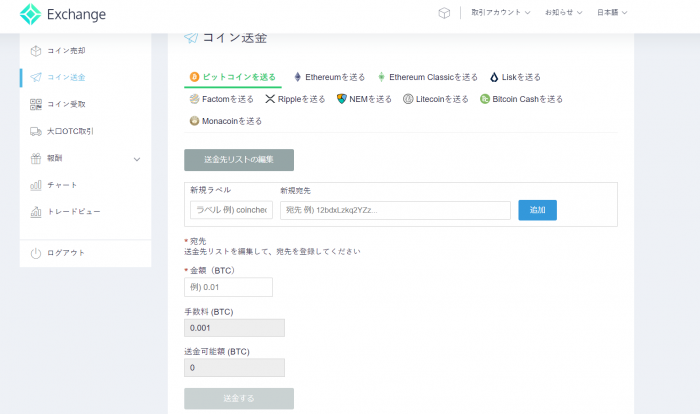The height and width of the screenshot is (414, 700).
Task: Select the ビットコインを送る tab
Action: tap(233, 77)
